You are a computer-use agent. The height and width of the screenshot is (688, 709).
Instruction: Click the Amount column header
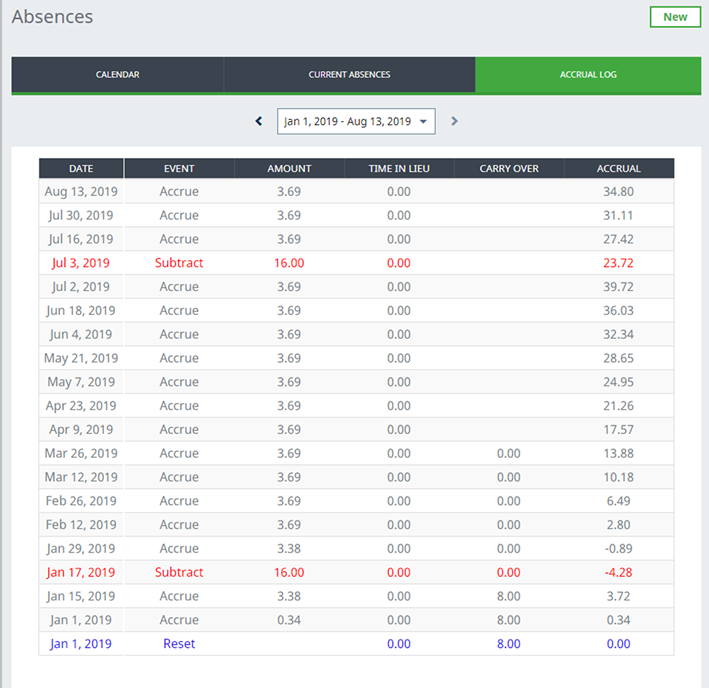(x=289, y=169)
